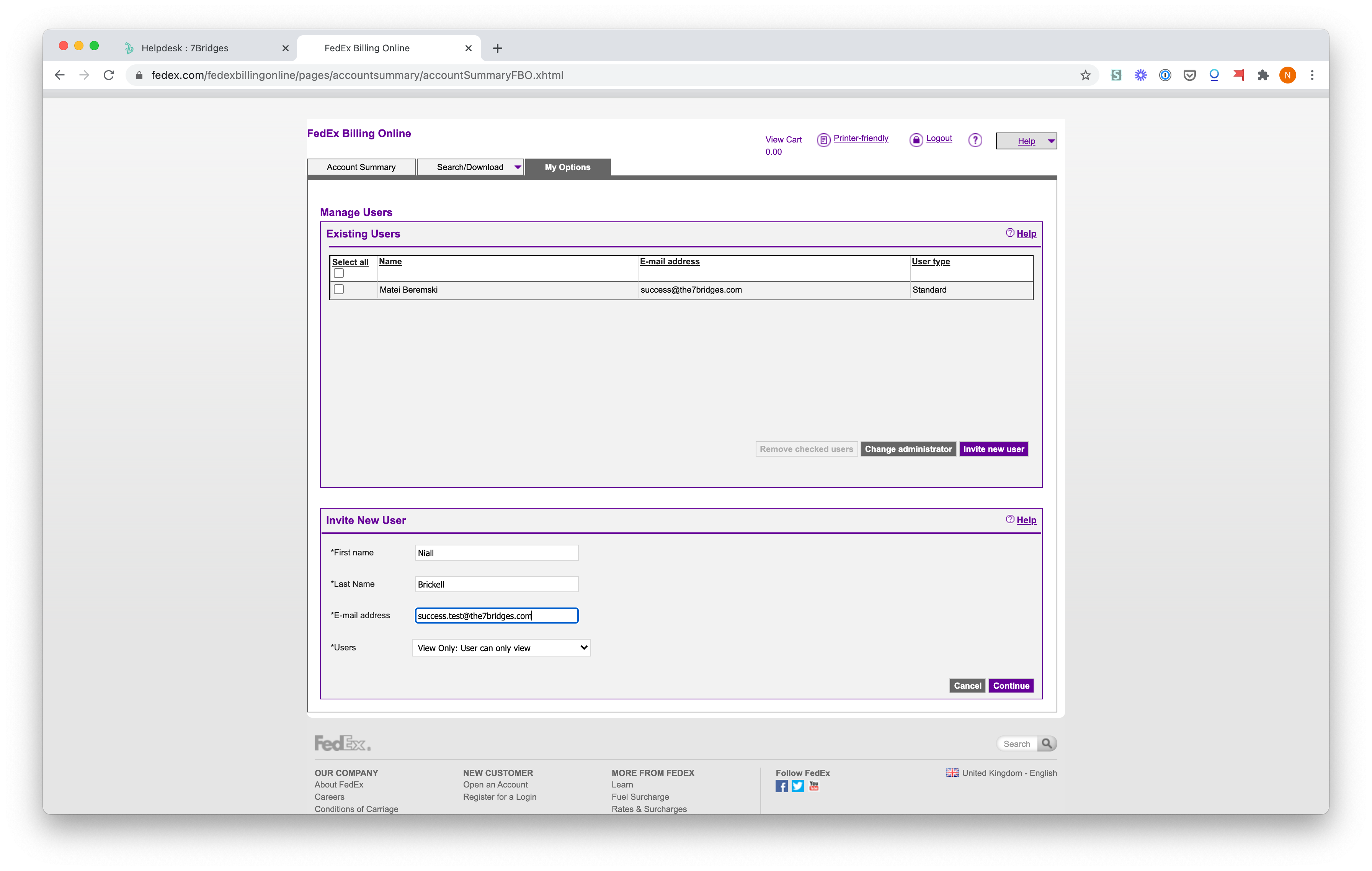The image size is (1372, 871).
Task: Switch to Account Summary tab
Action: [361, 167]
